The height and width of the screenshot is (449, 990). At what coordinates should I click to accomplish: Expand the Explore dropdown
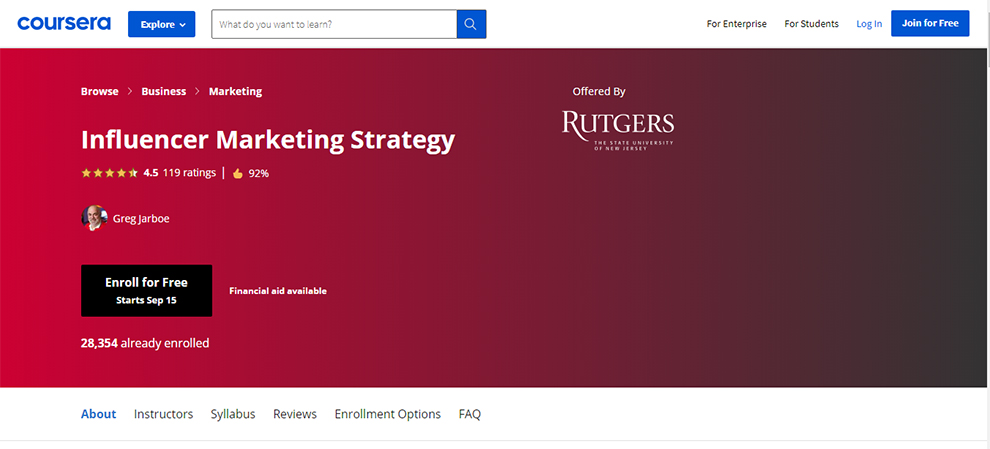click(x=162, y=24)
